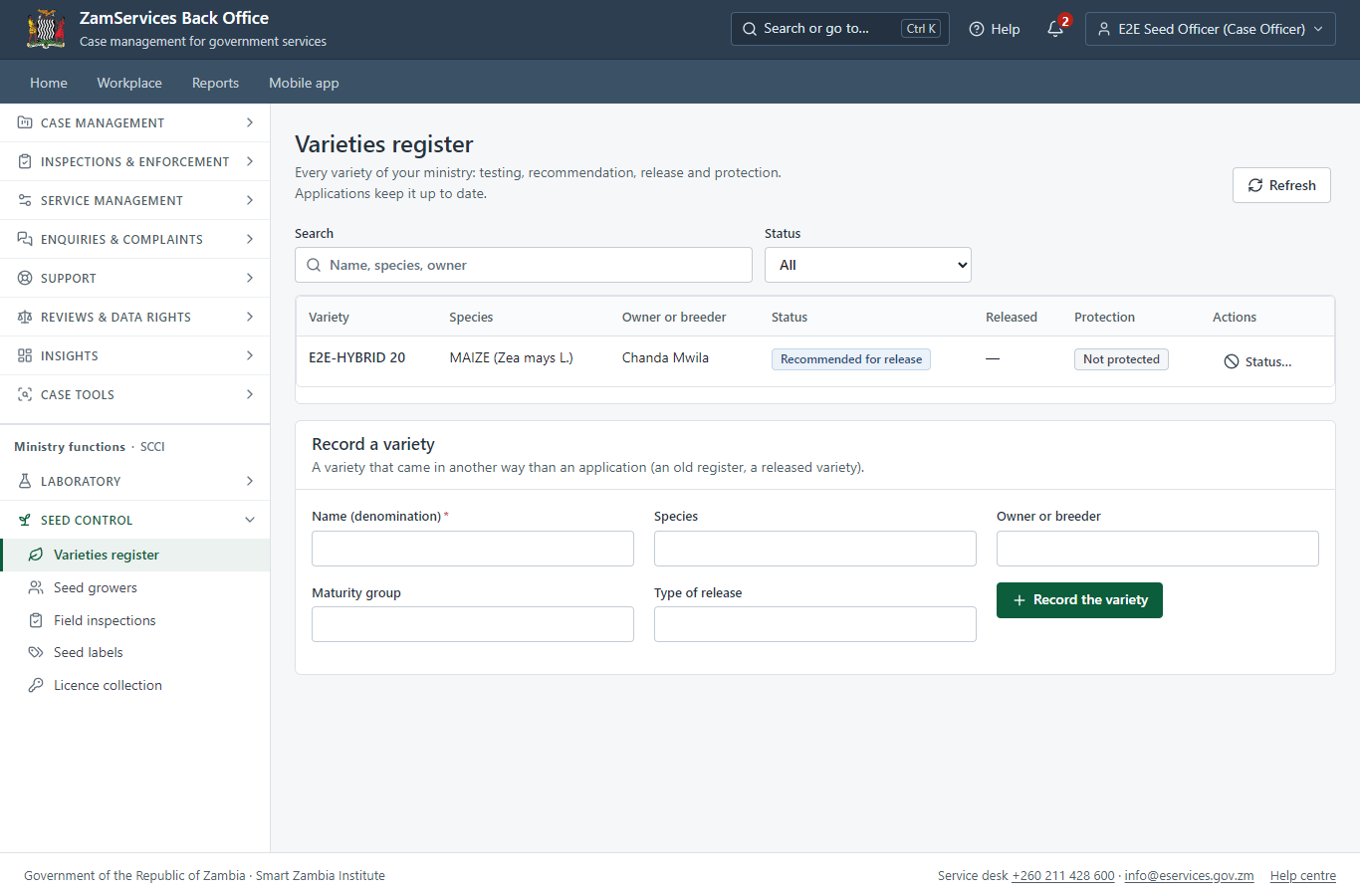Click the Service Management sliders icon
This screenshot has height=896, width=1360.
tap(25, 200)
